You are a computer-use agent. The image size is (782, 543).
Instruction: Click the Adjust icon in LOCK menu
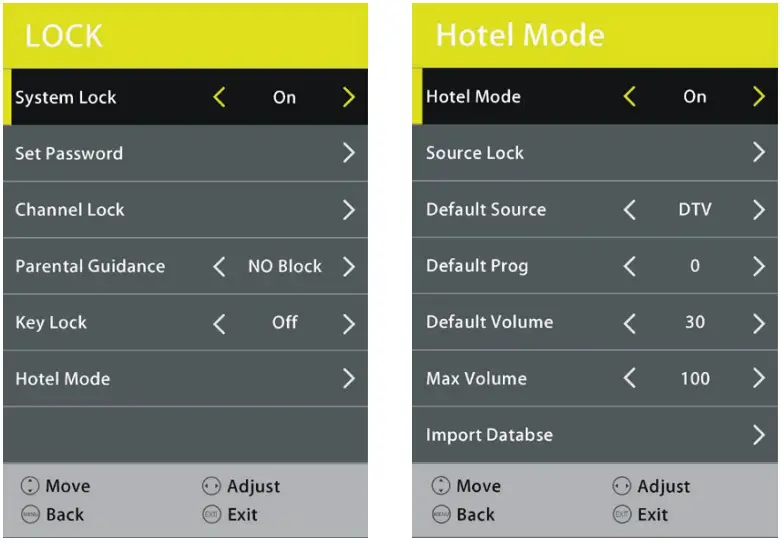tap(210, 487)
